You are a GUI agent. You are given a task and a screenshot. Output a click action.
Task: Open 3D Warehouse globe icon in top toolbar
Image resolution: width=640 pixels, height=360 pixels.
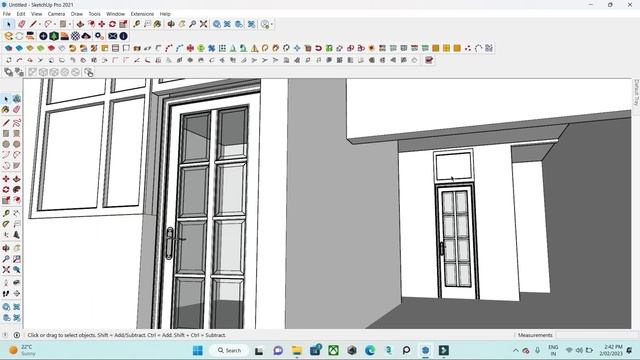coord(217,24)
